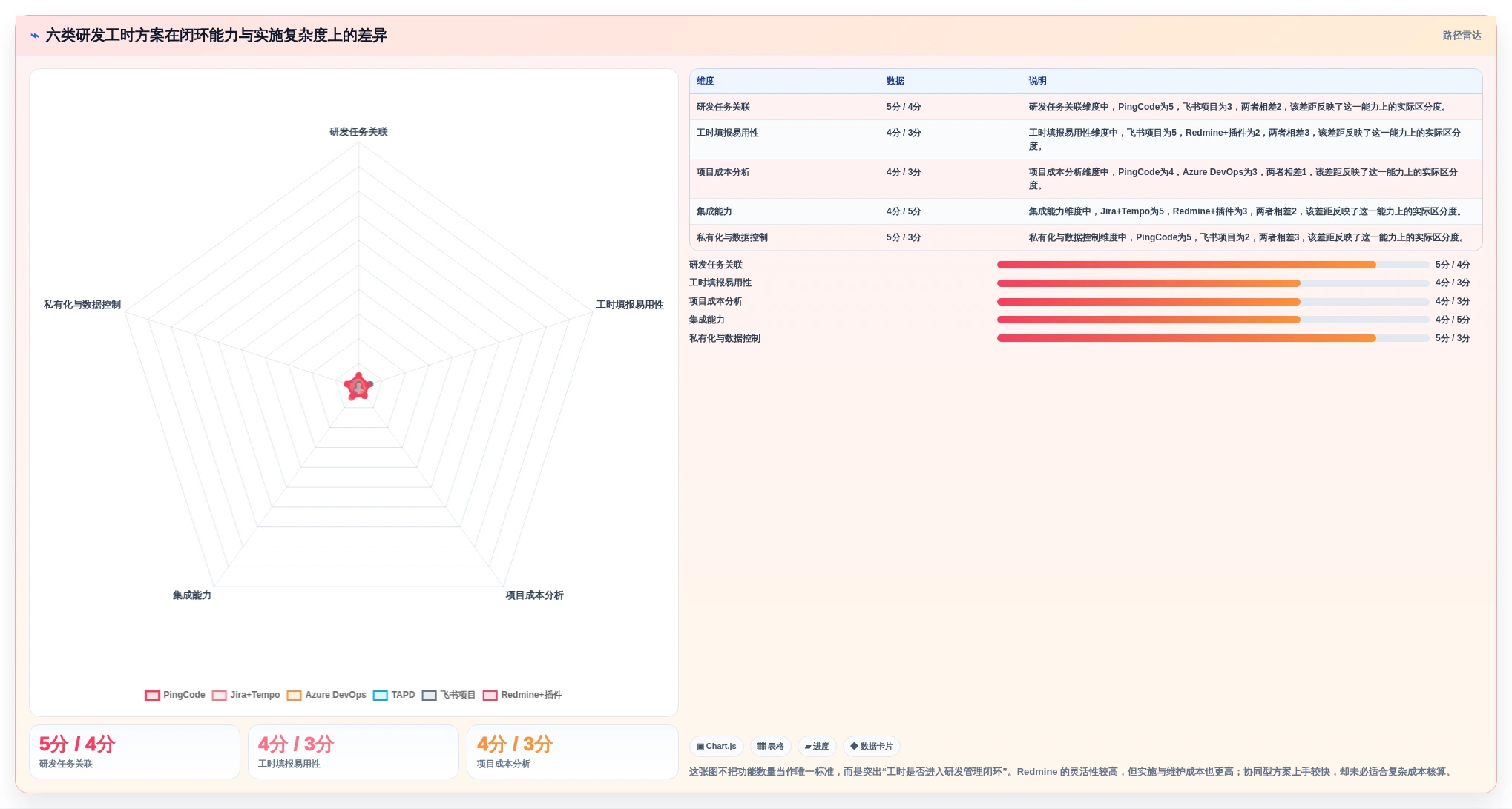Toggle the Jira+Tempo legend swatch

[x=219, y=696]
